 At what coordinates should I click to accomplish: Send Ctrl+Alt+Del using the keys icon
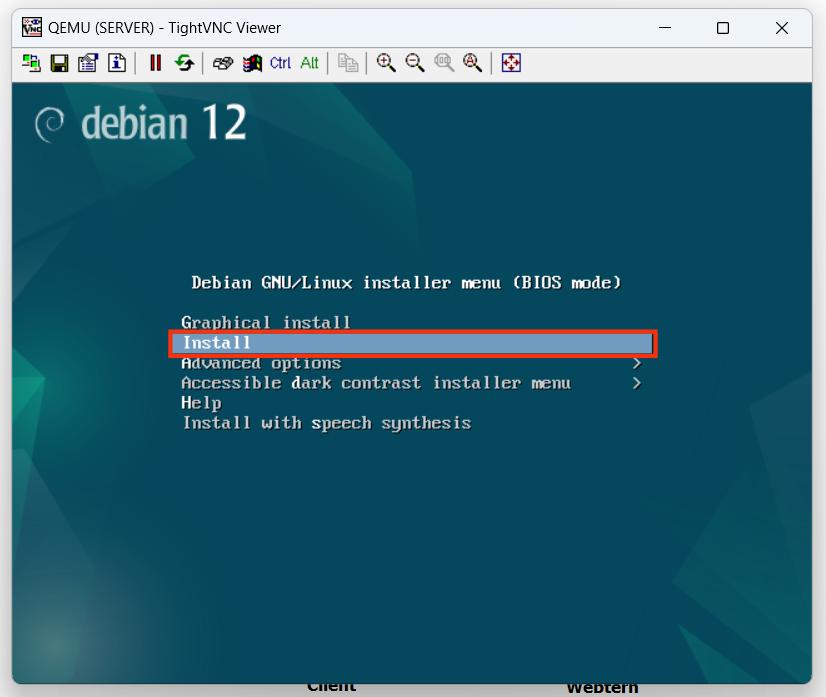223,63
